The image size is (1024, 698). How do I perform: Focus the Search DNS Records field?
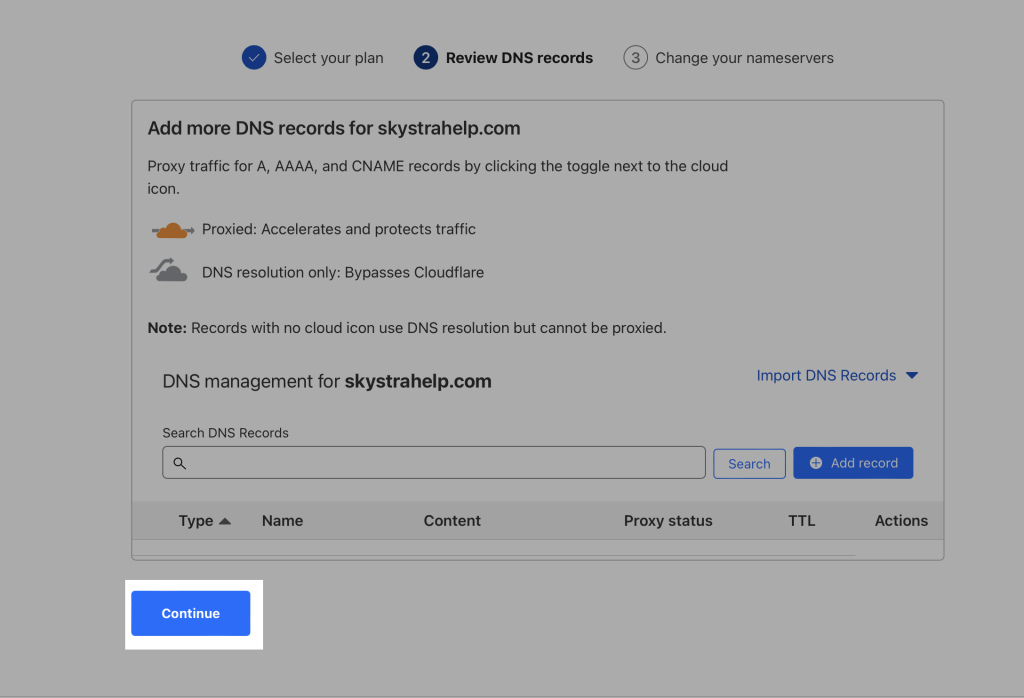point(440,463)
